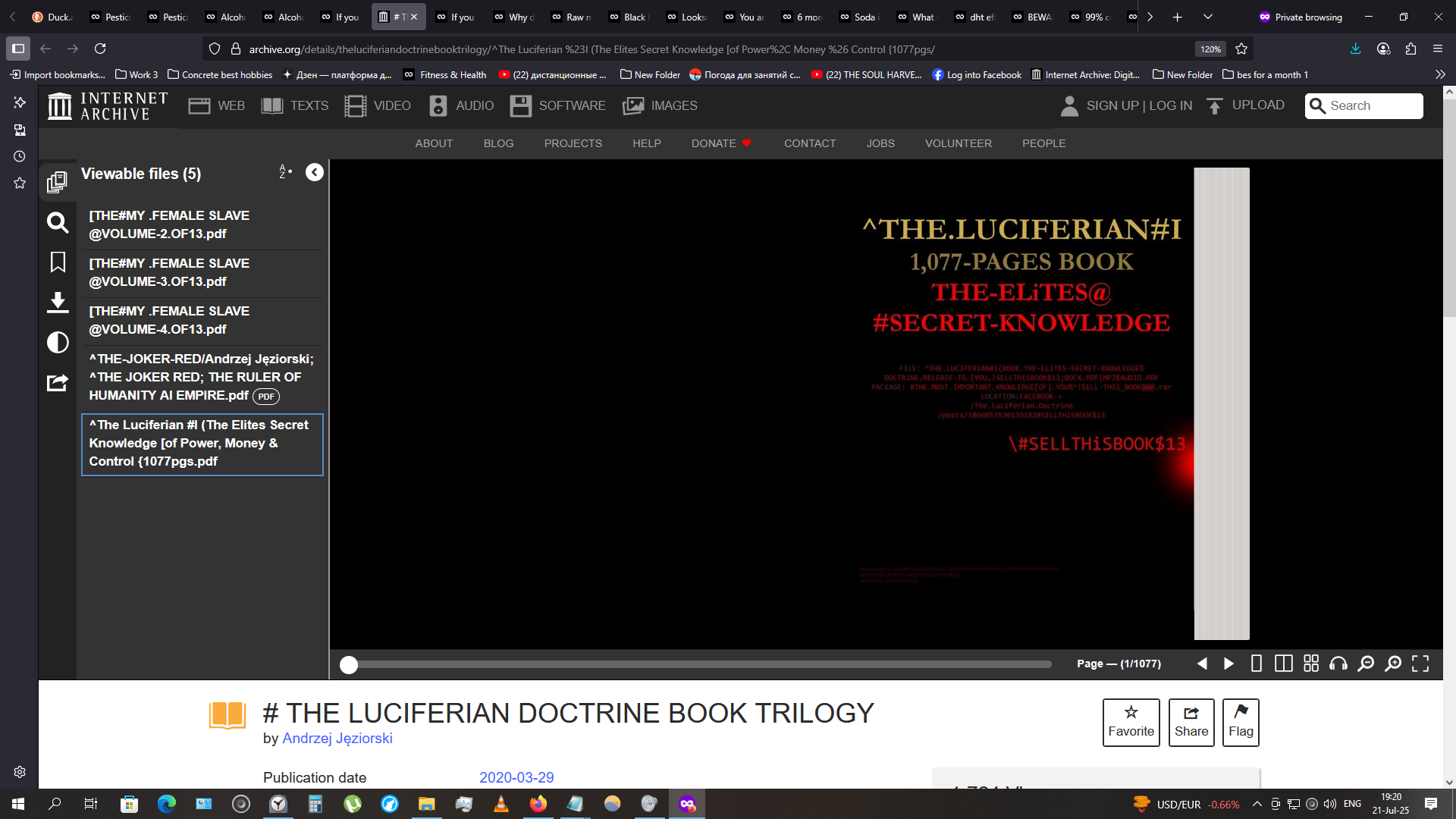Open author Andrzej Jęziorski link
The height and width of the screenshot is (819, 1456).
pos(337,739)
